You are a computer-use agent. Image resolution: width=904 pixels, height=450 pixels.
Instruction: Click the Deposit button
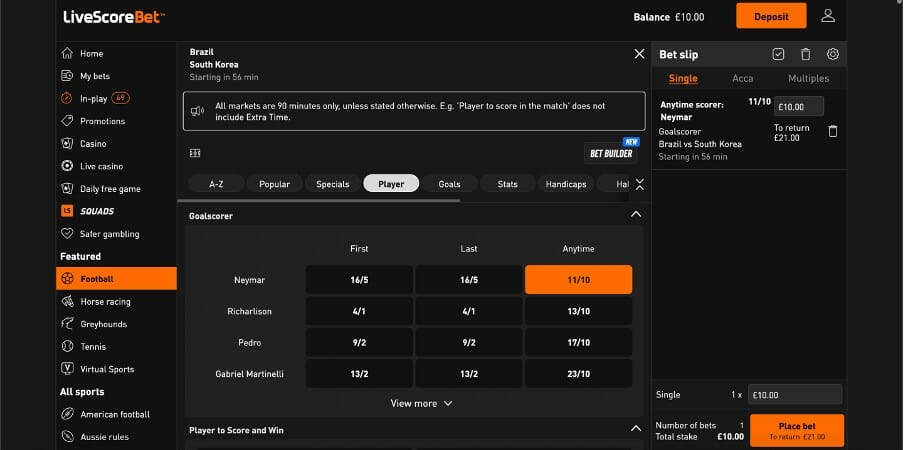pos(771,16)
